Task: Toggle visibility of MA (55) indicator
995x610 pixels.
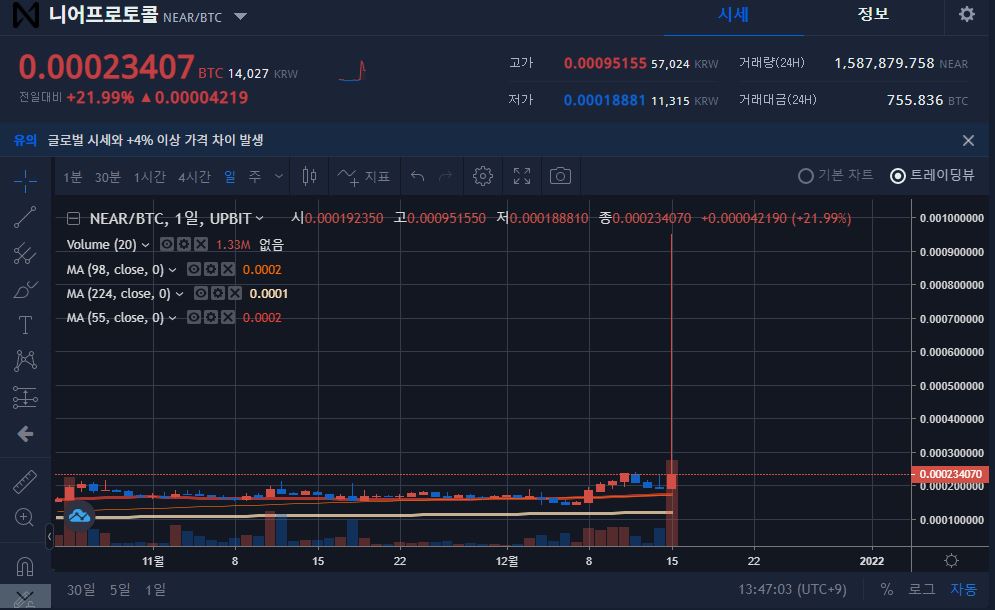Action: [194, 317]
